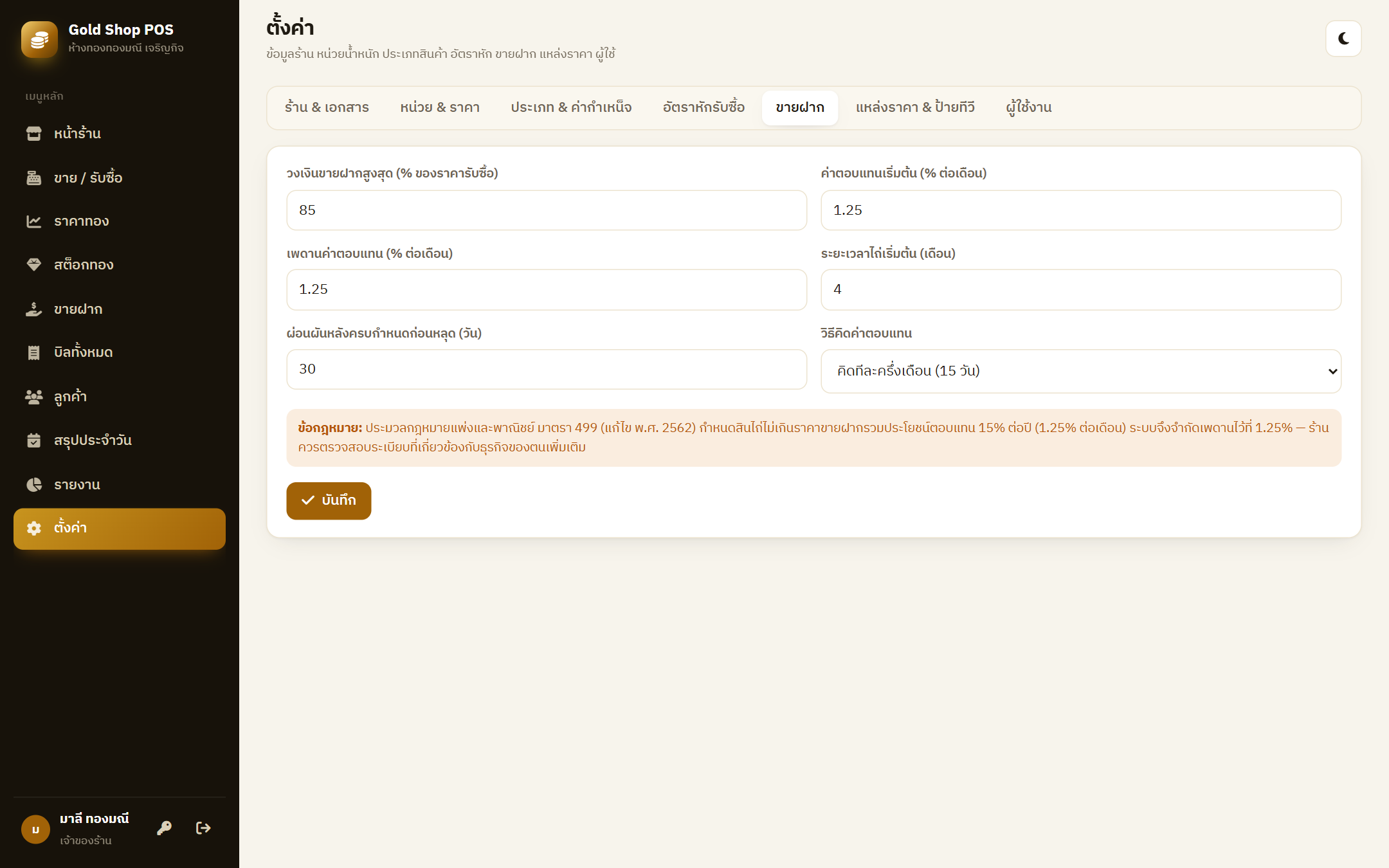The height and width of the screenshot is (868, 1389).
Task: Click the Gold Shop POS coin logo
Action: coord(39,39)
